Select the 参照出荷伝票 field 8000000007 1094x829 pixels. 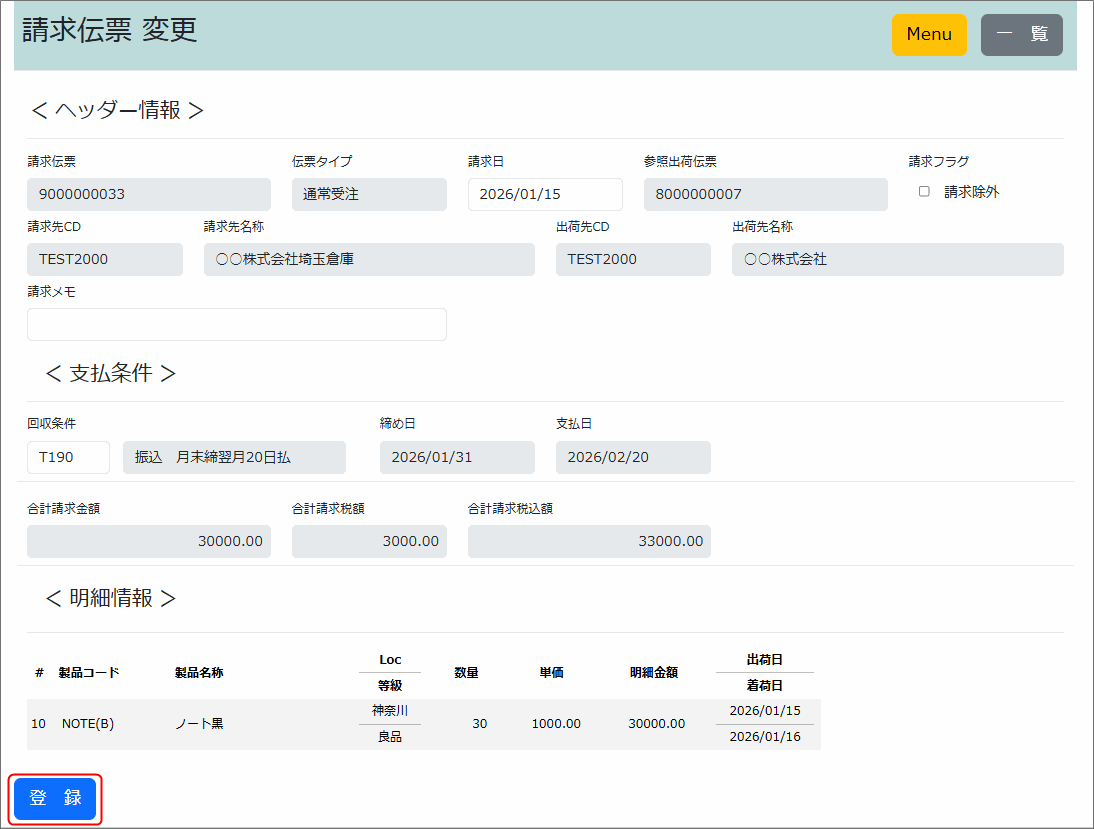[765, 194]
